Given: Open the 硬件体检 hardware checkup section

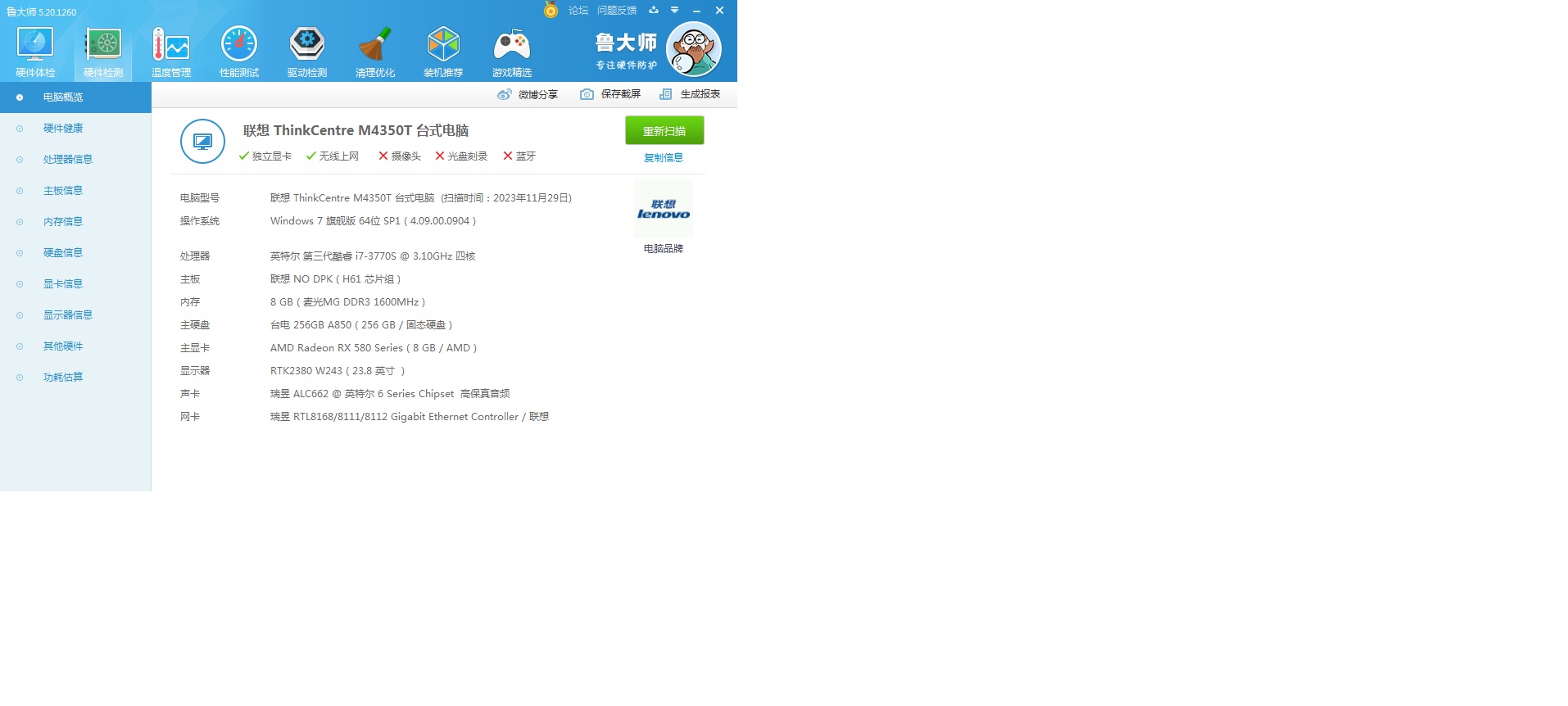Looking at the screenshot, I should click(35, 52).
